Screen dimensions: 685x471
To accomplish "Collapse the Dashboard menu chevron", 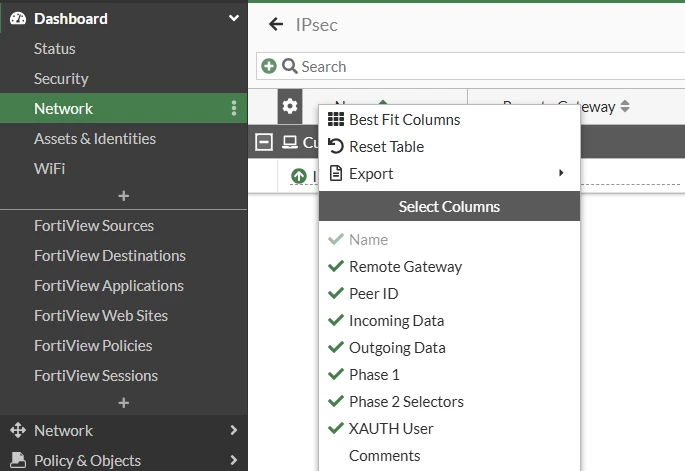I will point(234,18).
